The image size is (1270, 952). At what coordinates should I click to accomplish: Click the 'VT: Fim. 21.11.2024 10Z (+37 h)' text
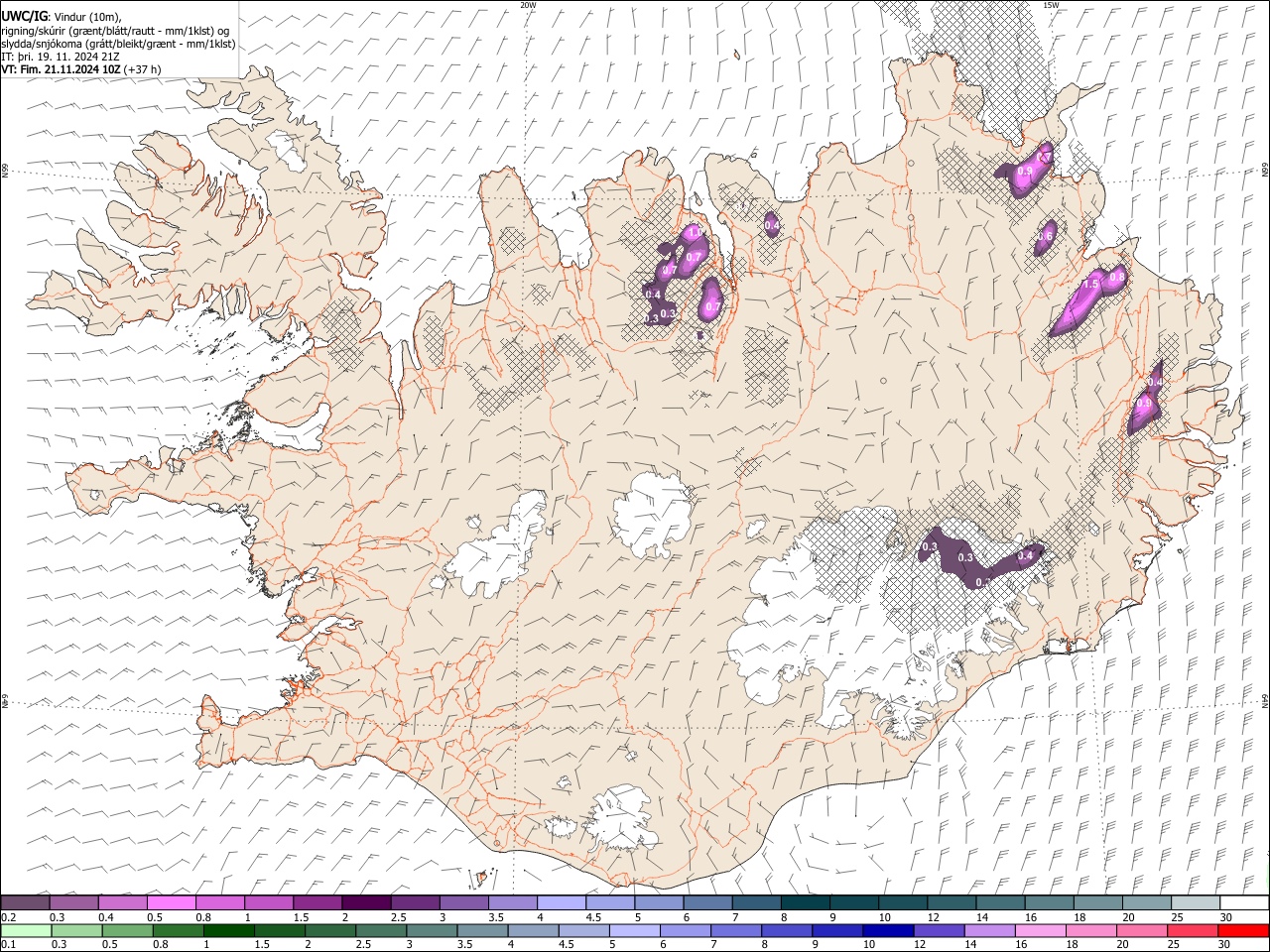[x=81, y=69]
